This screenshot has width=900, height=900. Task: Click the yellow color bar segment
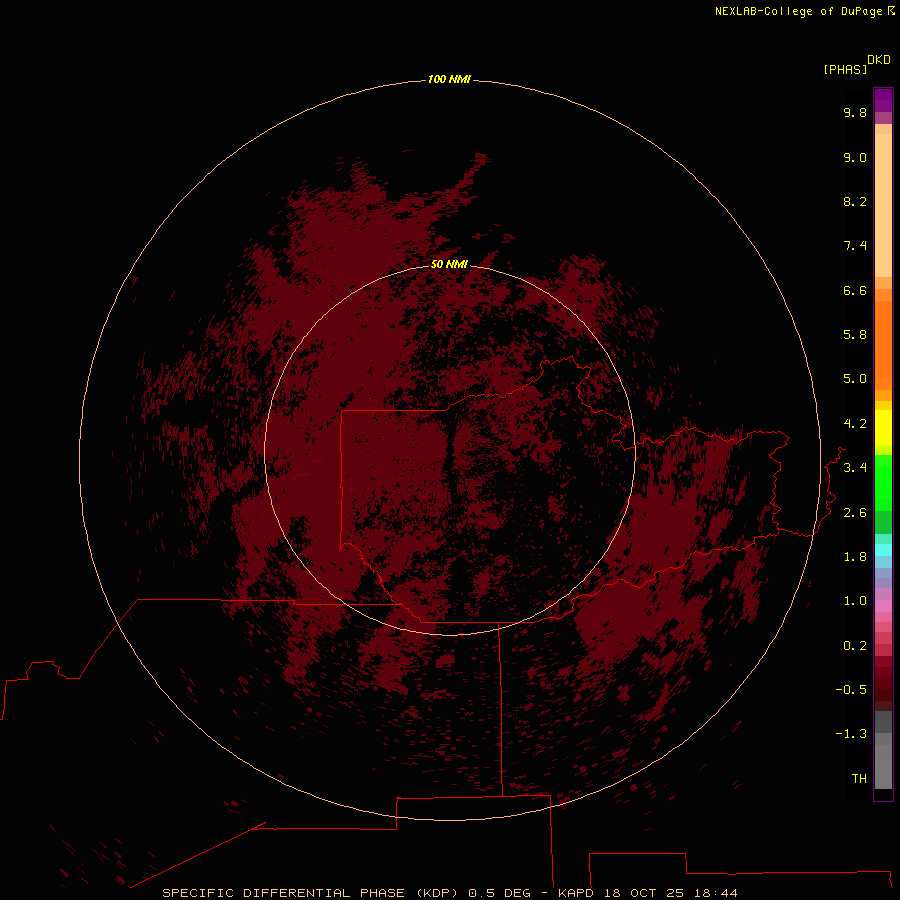click(883, 428)
